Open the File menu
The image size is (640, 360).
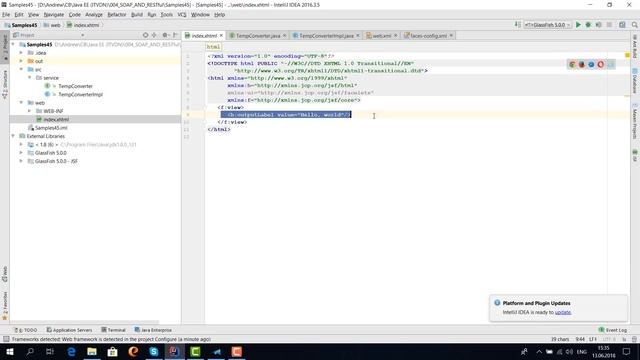coord(6,15)
